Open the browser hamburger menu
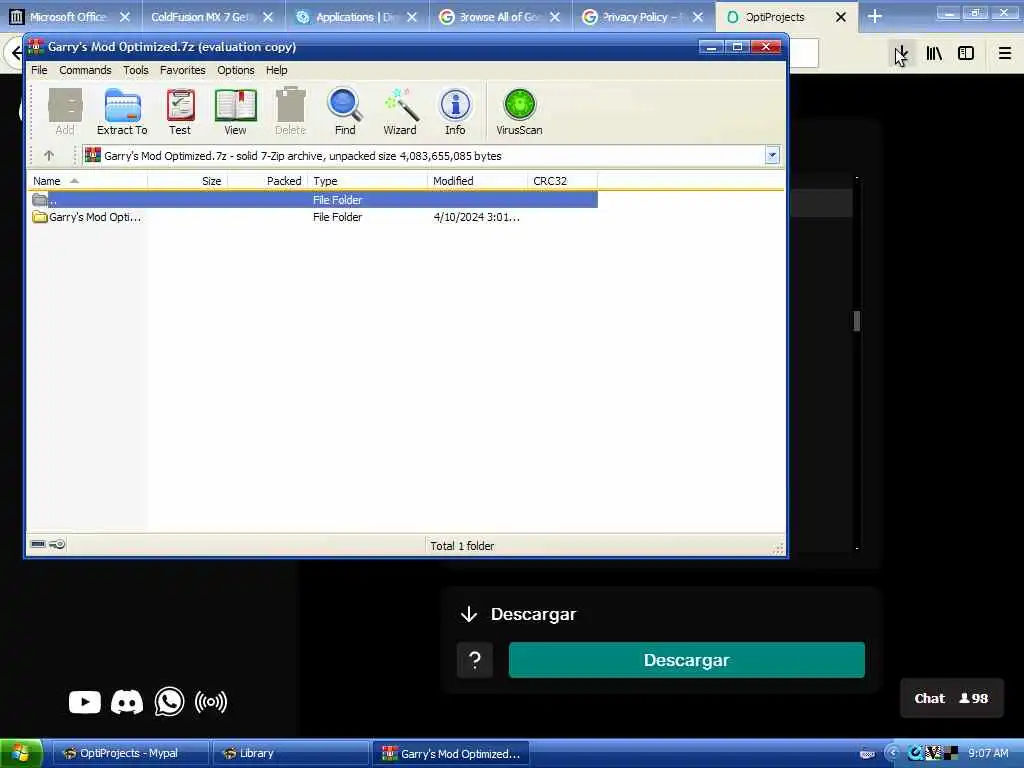Screen dimensions: 1024x768 click(x=1005, y=54)
